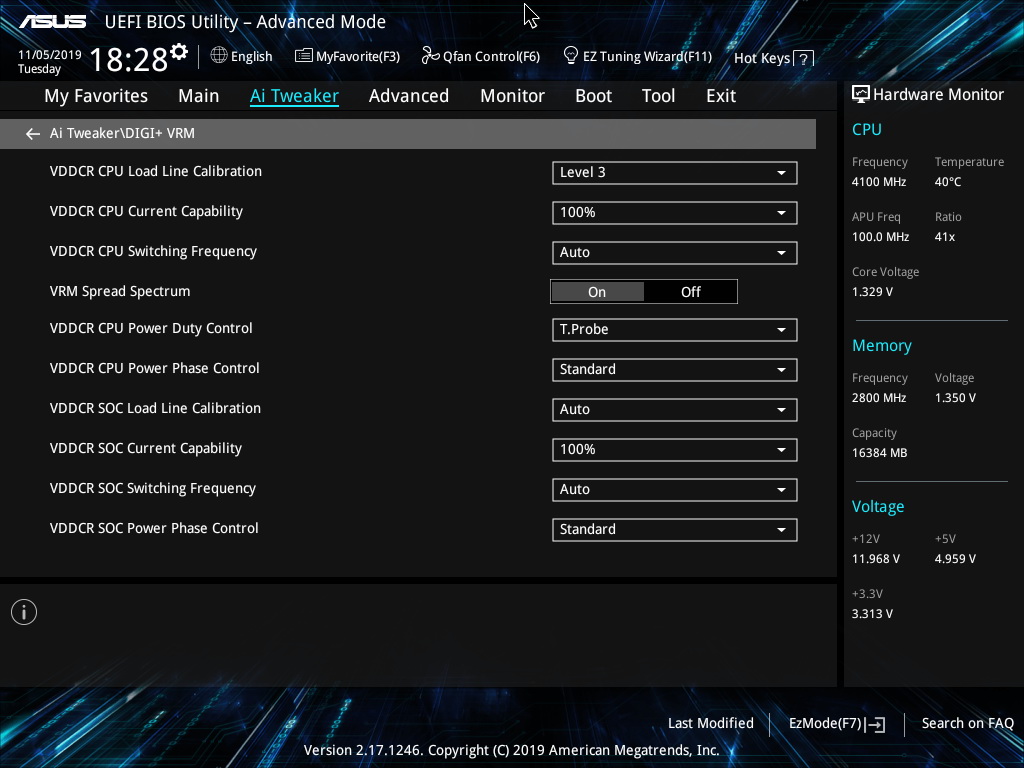This screenshot has height=768, width=1024.
Task: Click the 16384 MB capacity value
Action: click(x=880, y=453)
